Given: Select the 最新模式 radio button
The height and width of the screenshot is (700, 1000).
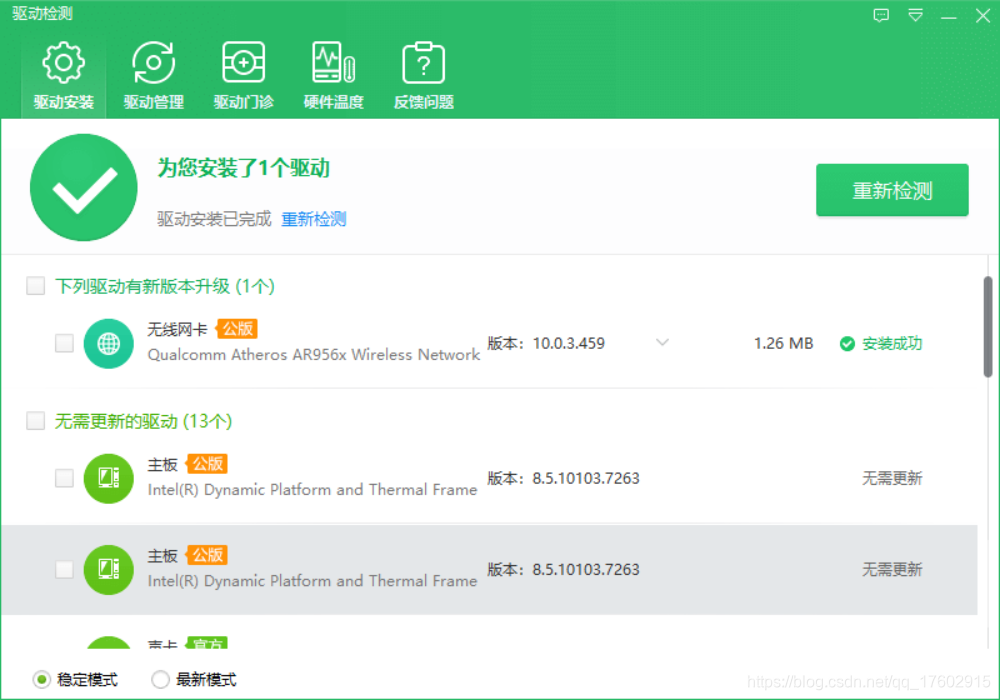Looking at the screenshot, I should click(x=160, y=680).
